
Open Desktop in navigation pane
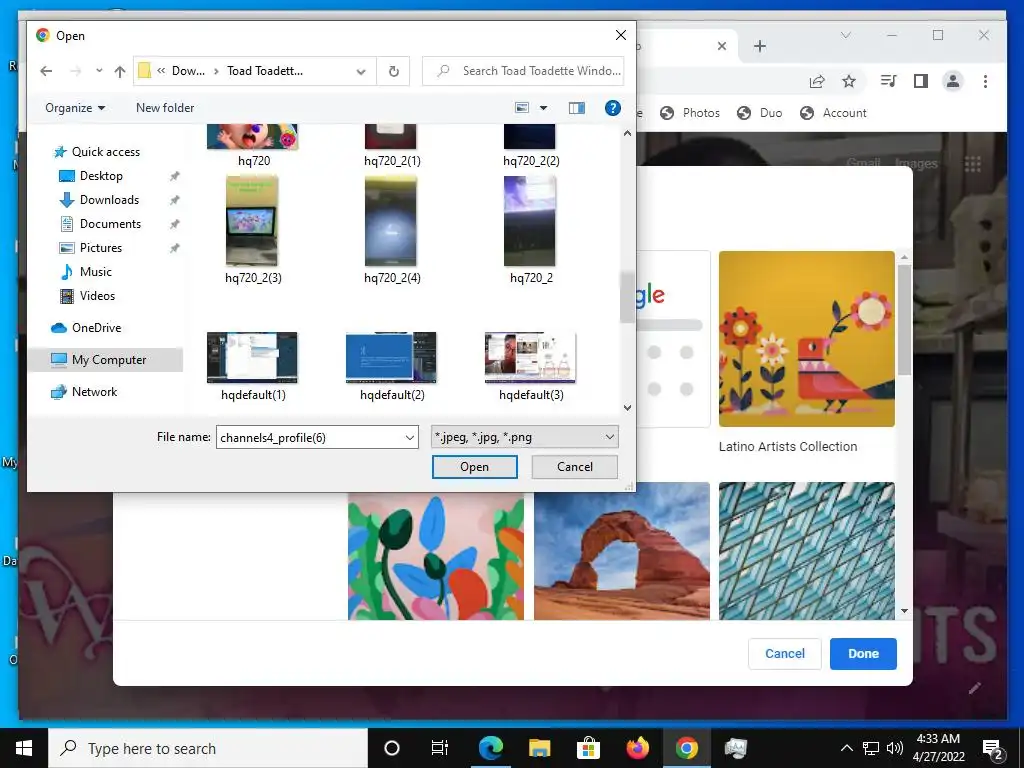point(101,176)
